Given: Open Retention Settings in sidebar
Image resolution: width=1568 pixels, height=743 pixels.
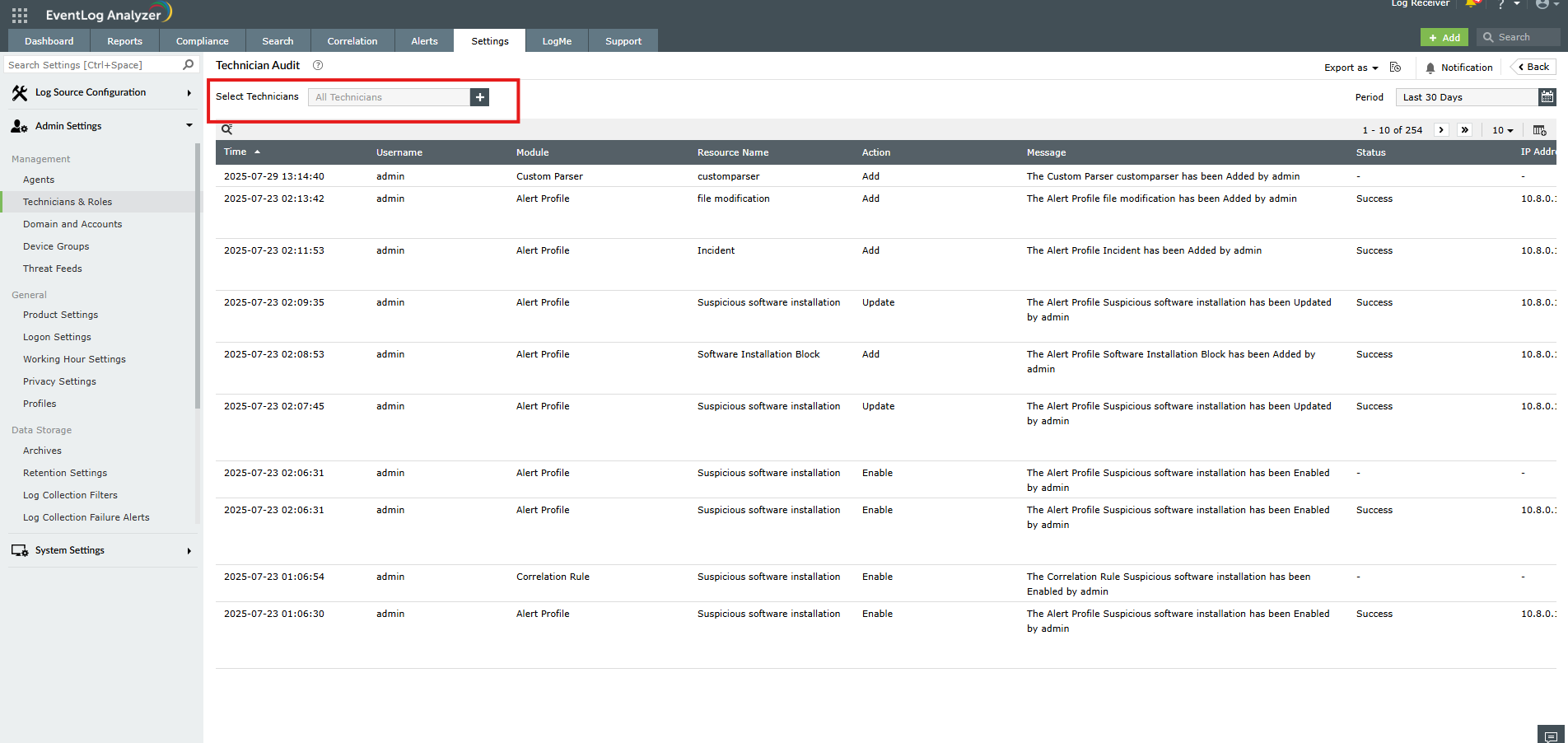Looking at the screenshot, I should point(65,473).
